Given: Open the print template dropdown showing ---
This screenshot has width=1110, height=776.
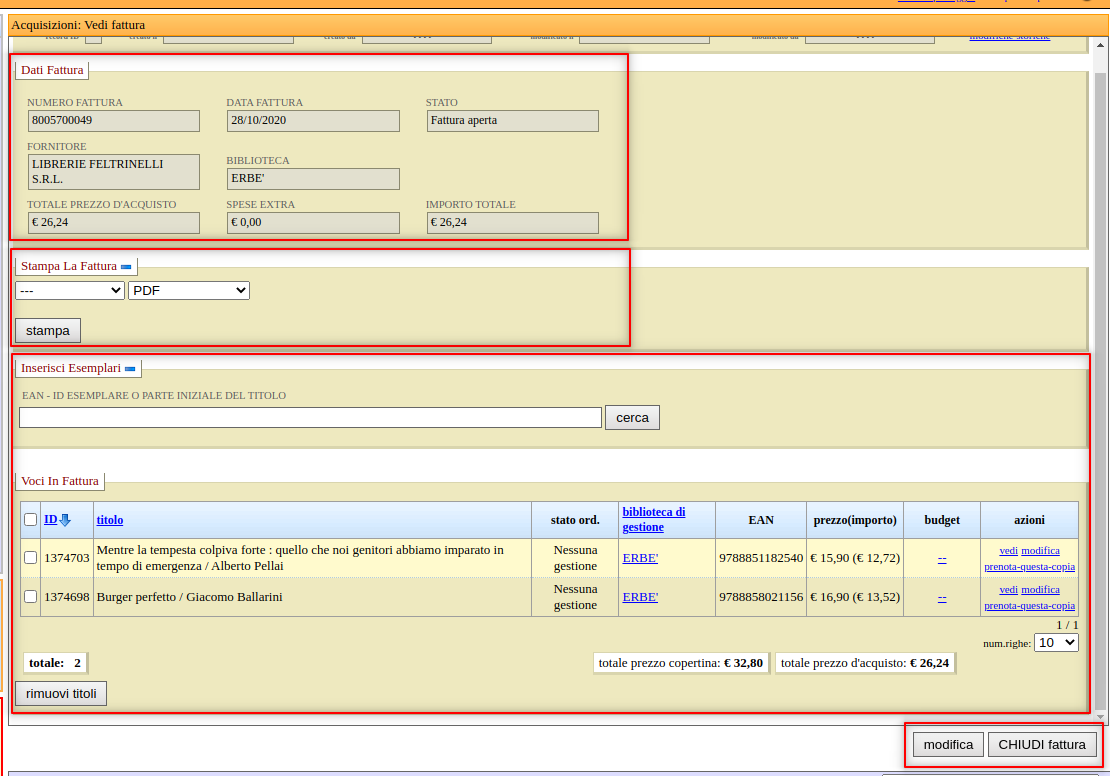Looking at the screenshot, I should tap(70, 290).
